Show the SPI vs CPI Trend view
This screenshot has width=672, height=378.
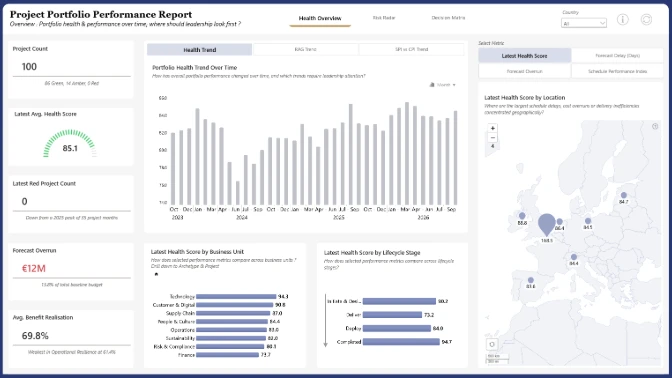click(x=411, y=49)
